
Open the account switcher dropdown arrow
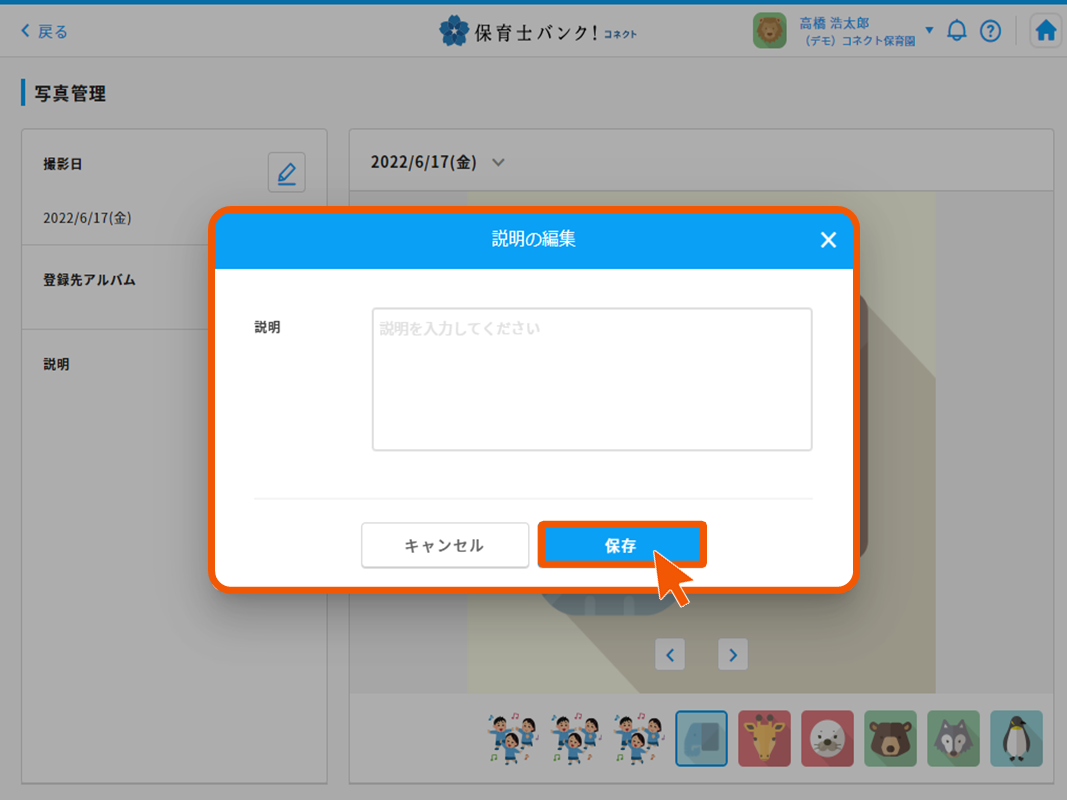click(x=930, y=30)
